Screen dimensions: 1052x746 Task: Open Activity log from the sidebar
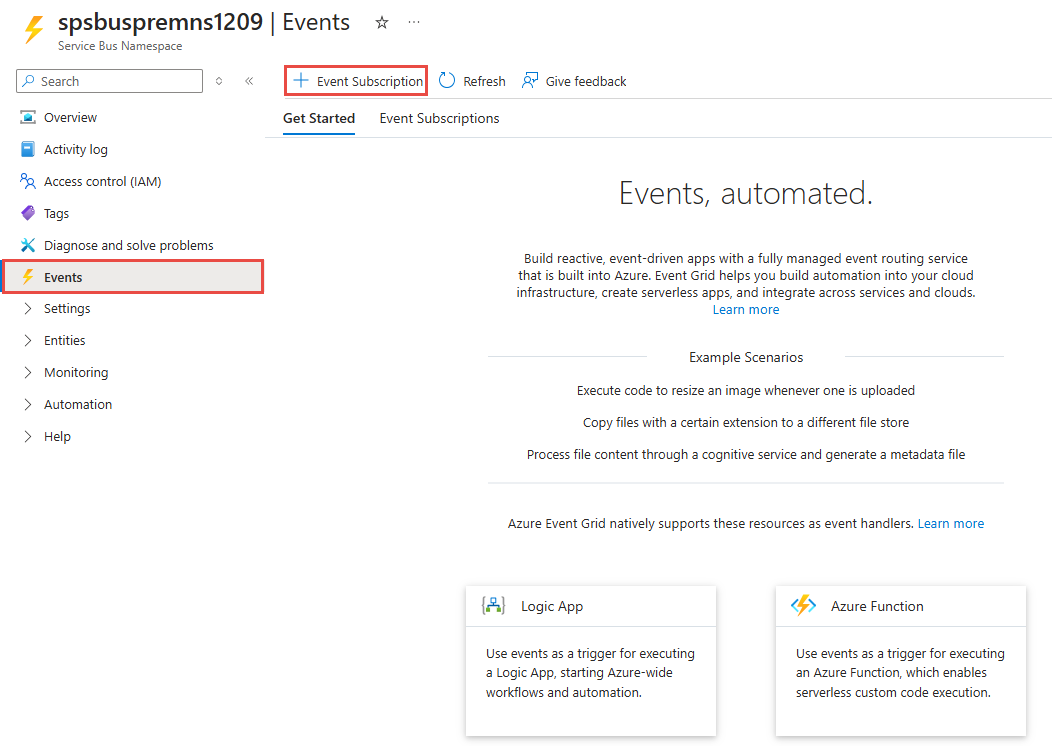click(75, 149)
